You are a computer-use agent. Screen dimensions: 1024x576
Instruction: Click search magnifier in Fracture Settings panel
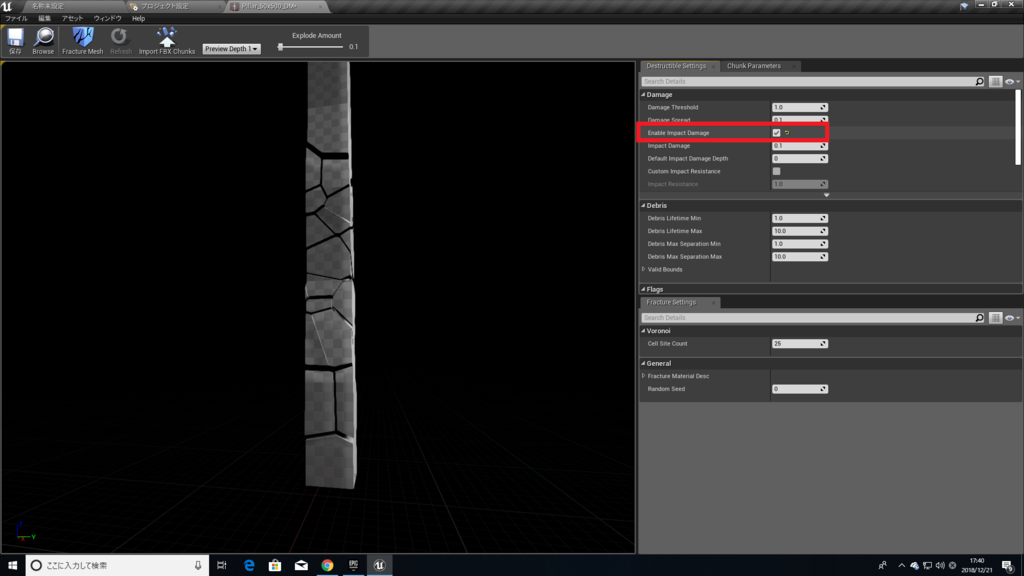[x=979, y=318]
